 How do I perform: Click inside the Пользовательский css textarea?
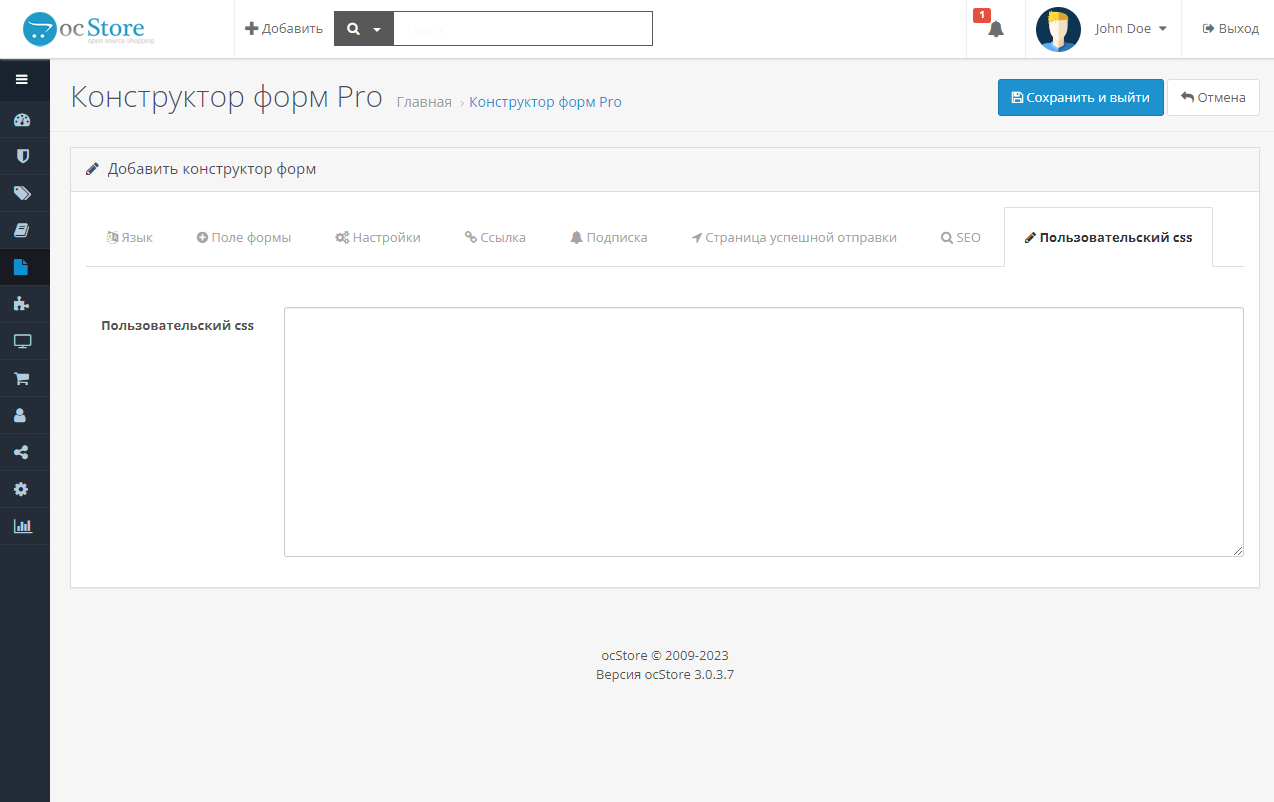(763, 431)
